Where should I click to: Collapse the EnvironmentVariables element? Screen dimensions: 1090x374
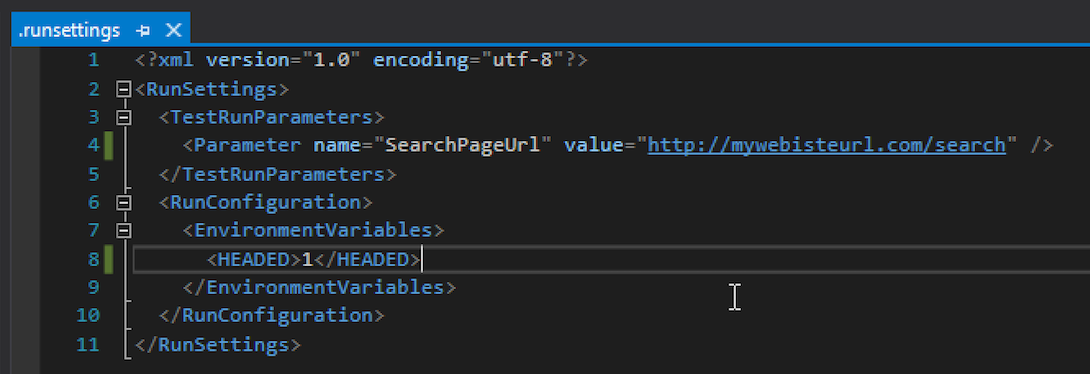[x=124, y=231]
